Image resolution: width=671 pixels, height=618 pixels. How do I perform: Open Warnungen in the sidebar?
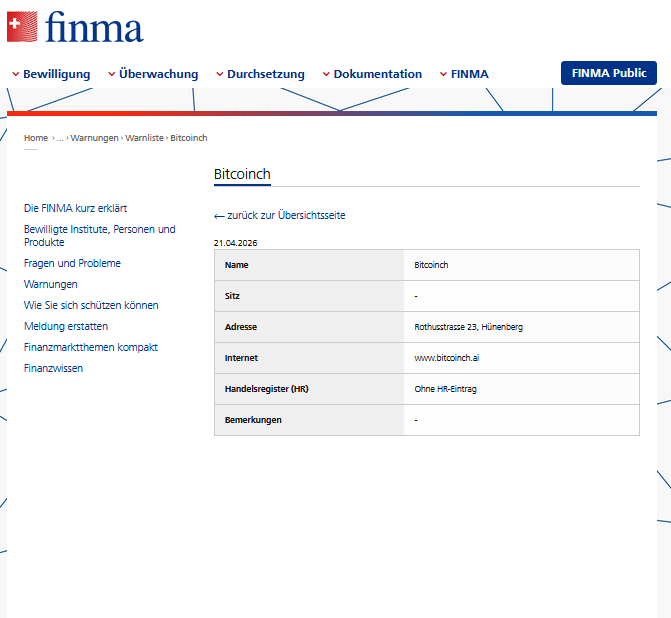[50, 284]
